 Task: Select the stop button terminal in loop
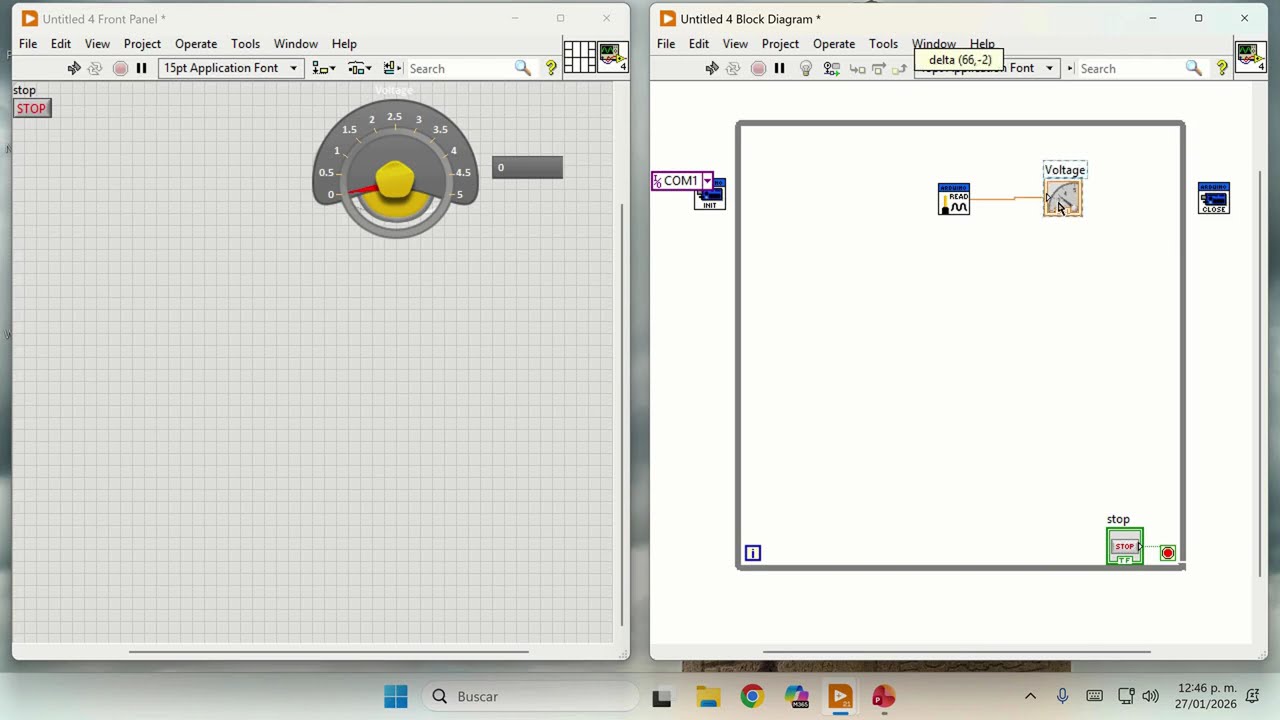tap(1125, 547)
